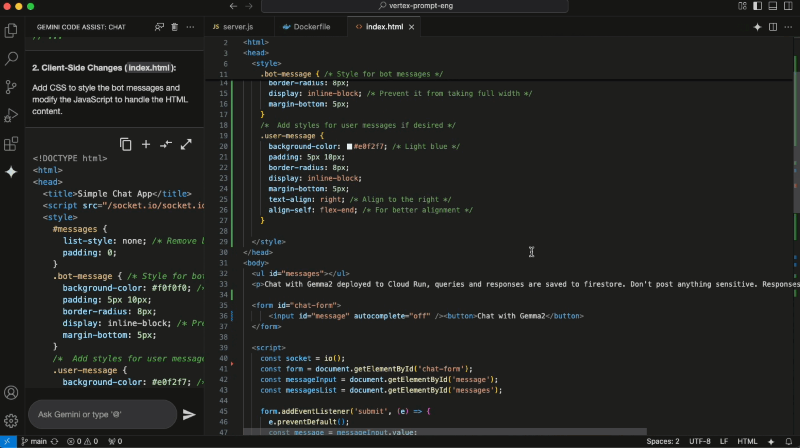Copy the code snippet in chat
Image resolution: width=800 pixels, height=448 pixels.
pos(126,144)
